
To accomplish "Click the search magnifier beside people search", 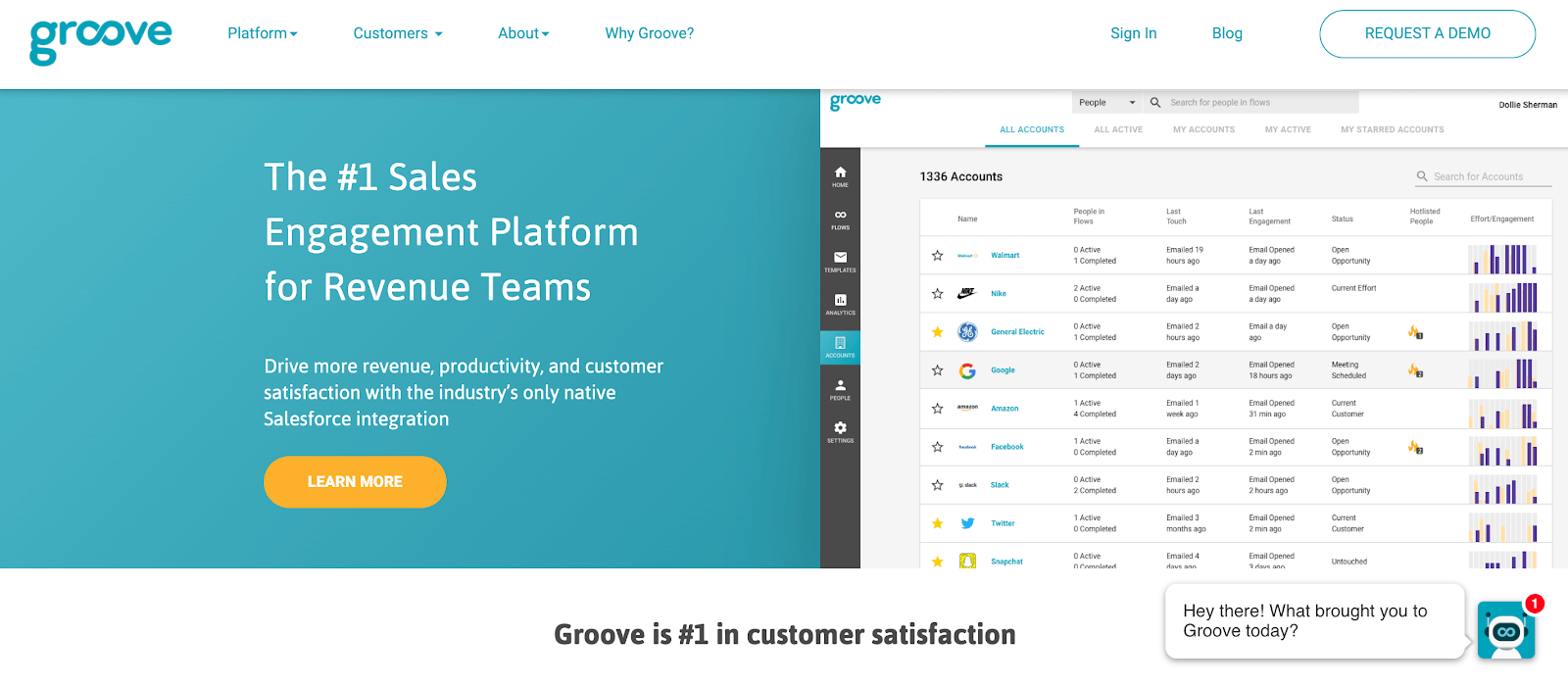I will pos(1155,102).
